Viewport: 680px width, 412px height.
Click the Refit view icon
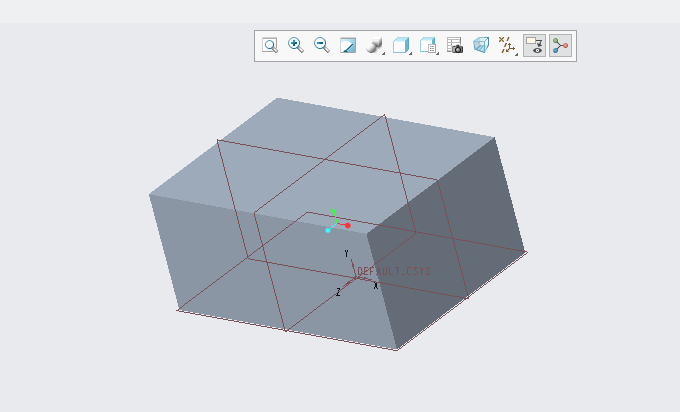tap(270, 45)
